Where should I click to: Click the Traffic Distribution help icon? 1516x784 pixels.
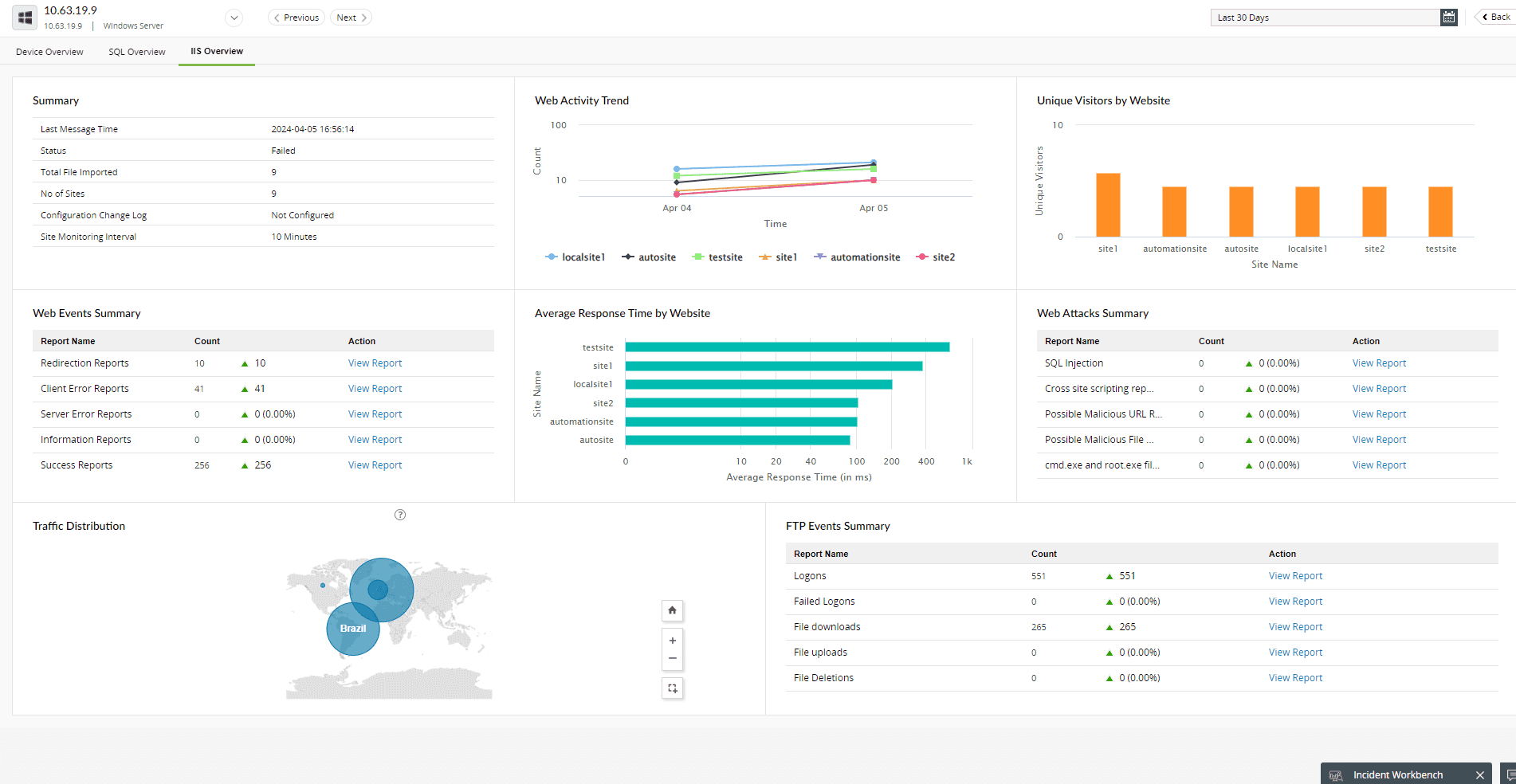[x=400, y=515]
